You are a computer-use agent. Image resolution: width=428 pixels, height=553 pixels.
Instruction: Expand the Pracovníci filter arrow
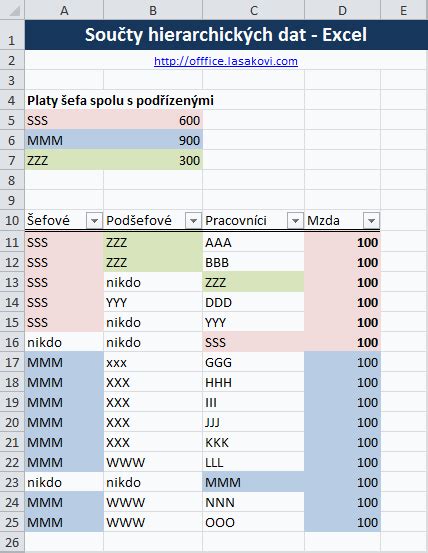[x=295, y=221]
